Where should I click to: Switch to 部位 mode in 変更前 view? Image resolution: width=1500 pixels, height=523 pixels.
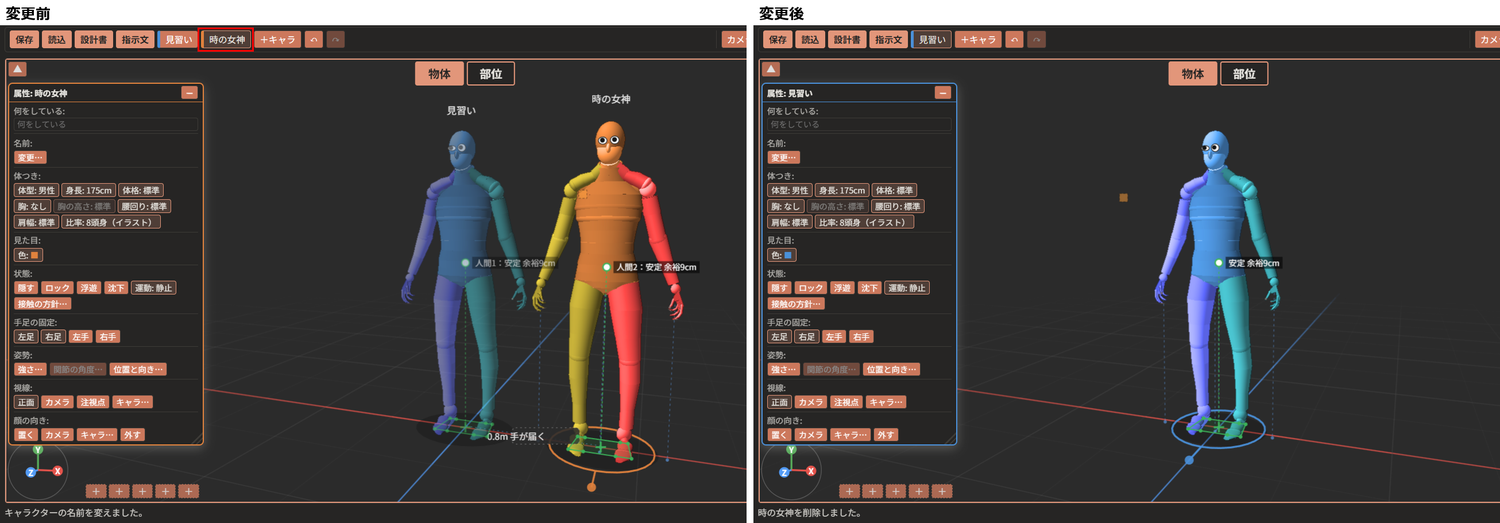click(490, 73)
